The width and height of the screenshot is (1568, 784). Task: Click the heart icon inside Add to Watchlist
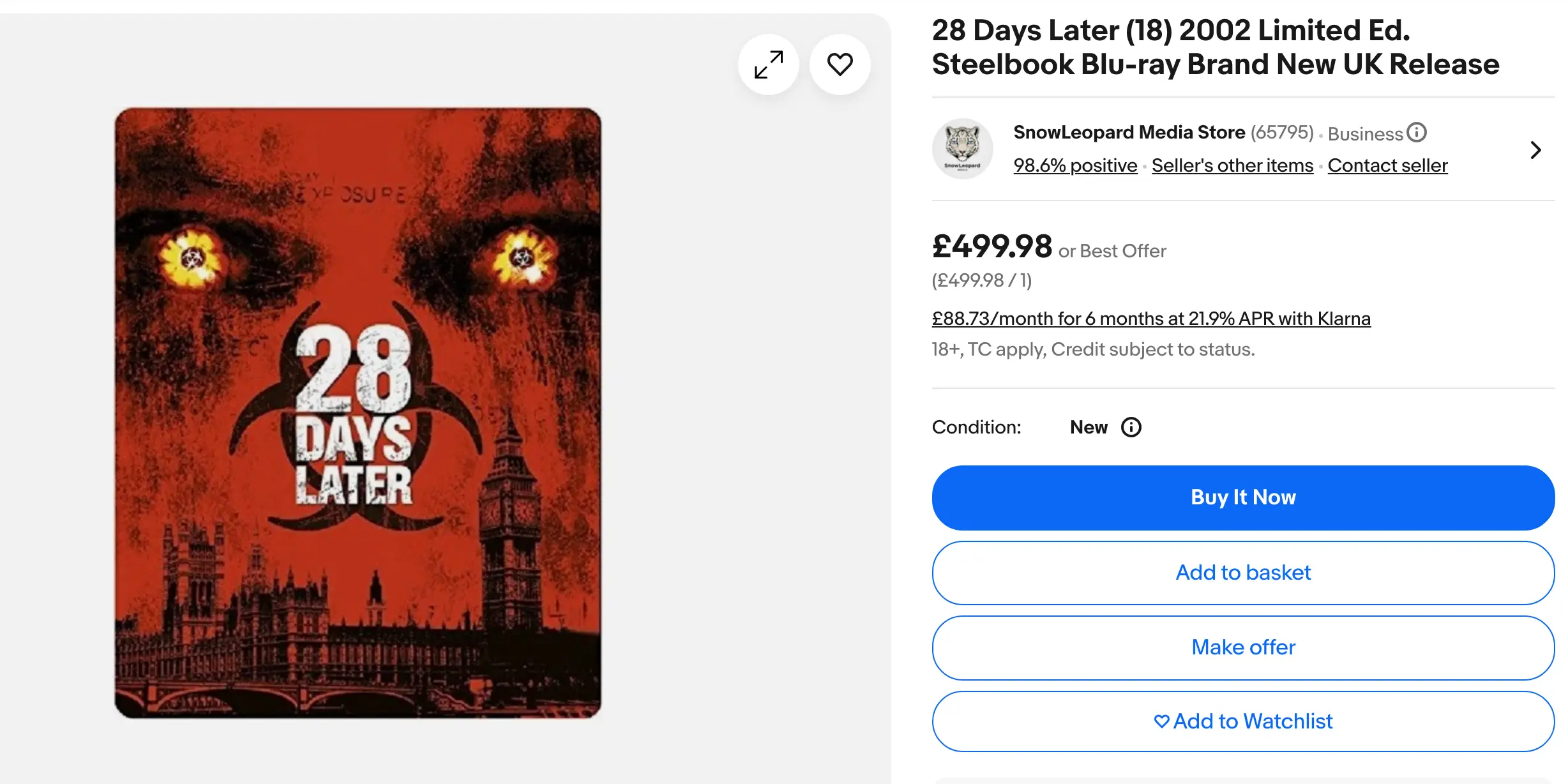pyautogui.click(x=1162, y=721)
